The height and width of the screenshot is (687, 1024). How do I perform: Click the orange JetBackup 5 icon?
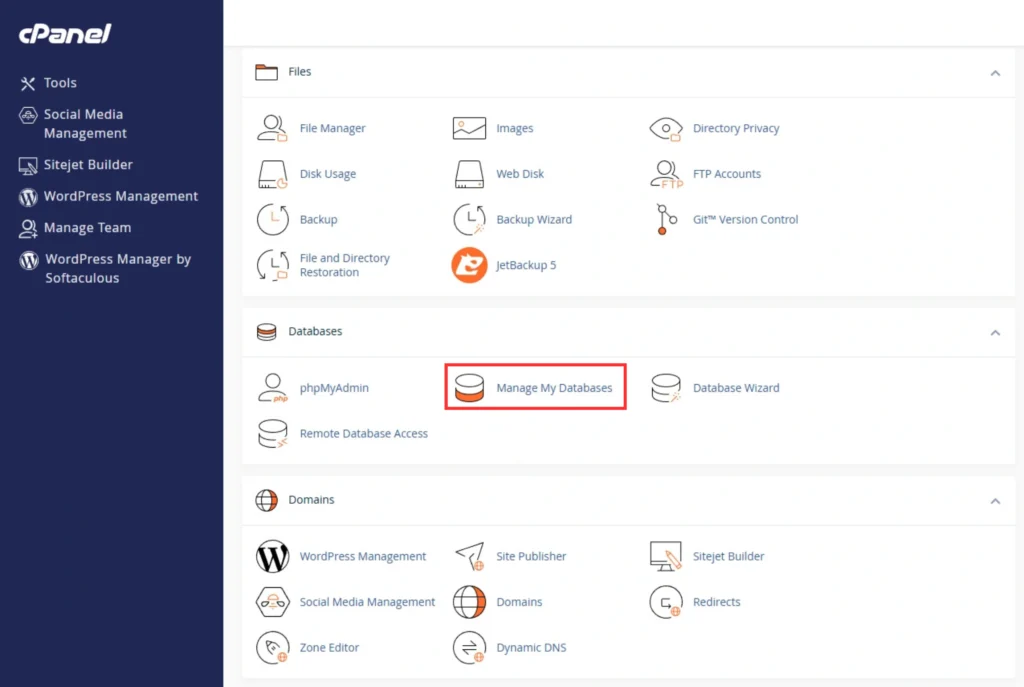pos(469,265)
